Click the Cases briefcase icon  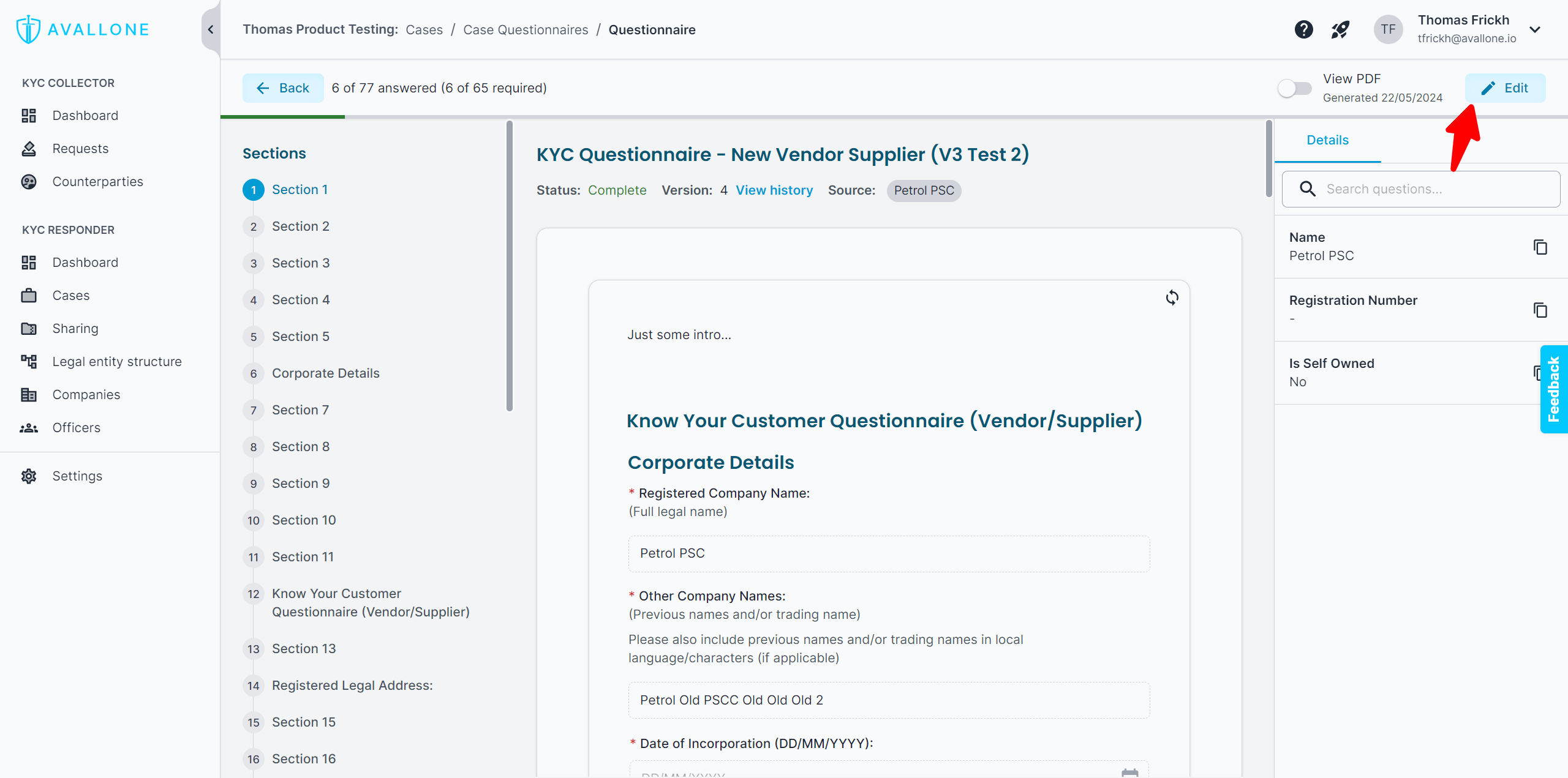(29, 296)
